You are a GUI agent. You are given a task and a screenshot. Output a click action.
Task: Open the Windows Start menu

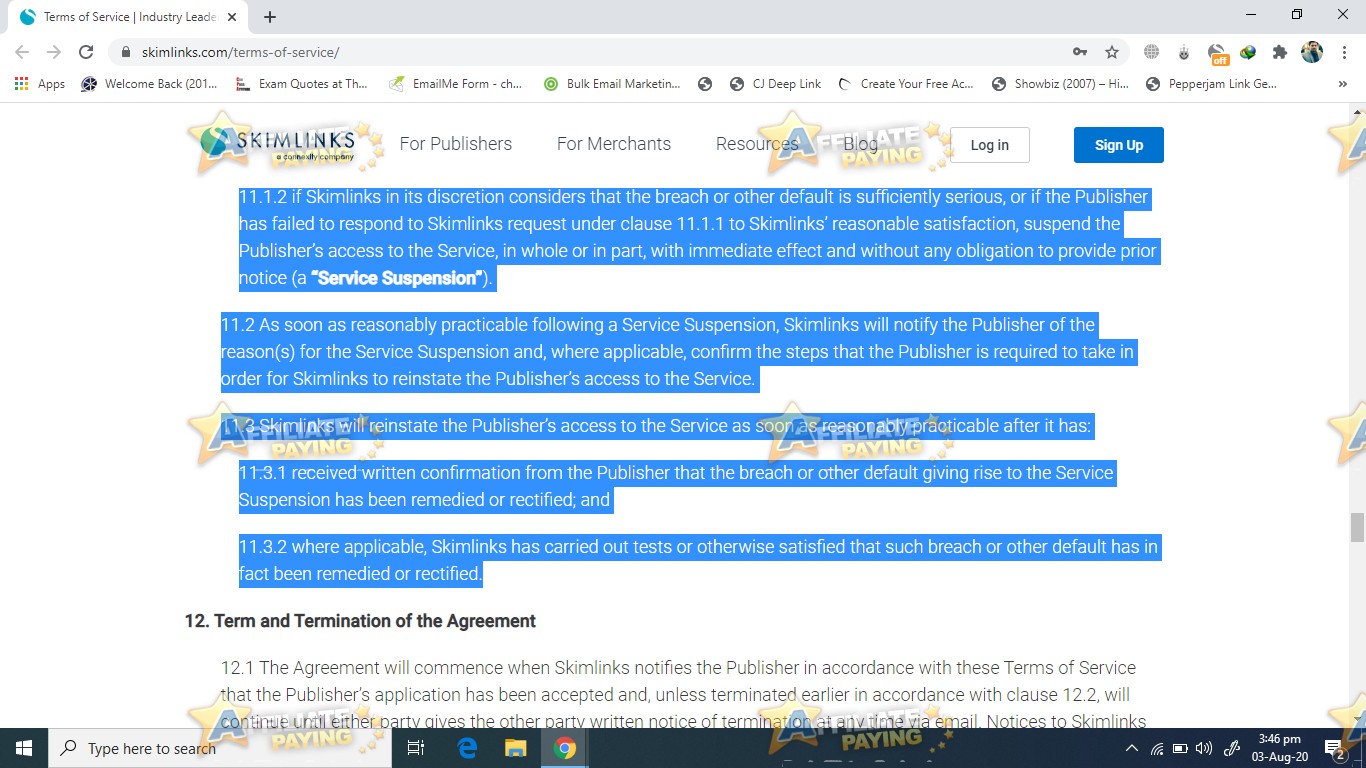click(24, 748)
